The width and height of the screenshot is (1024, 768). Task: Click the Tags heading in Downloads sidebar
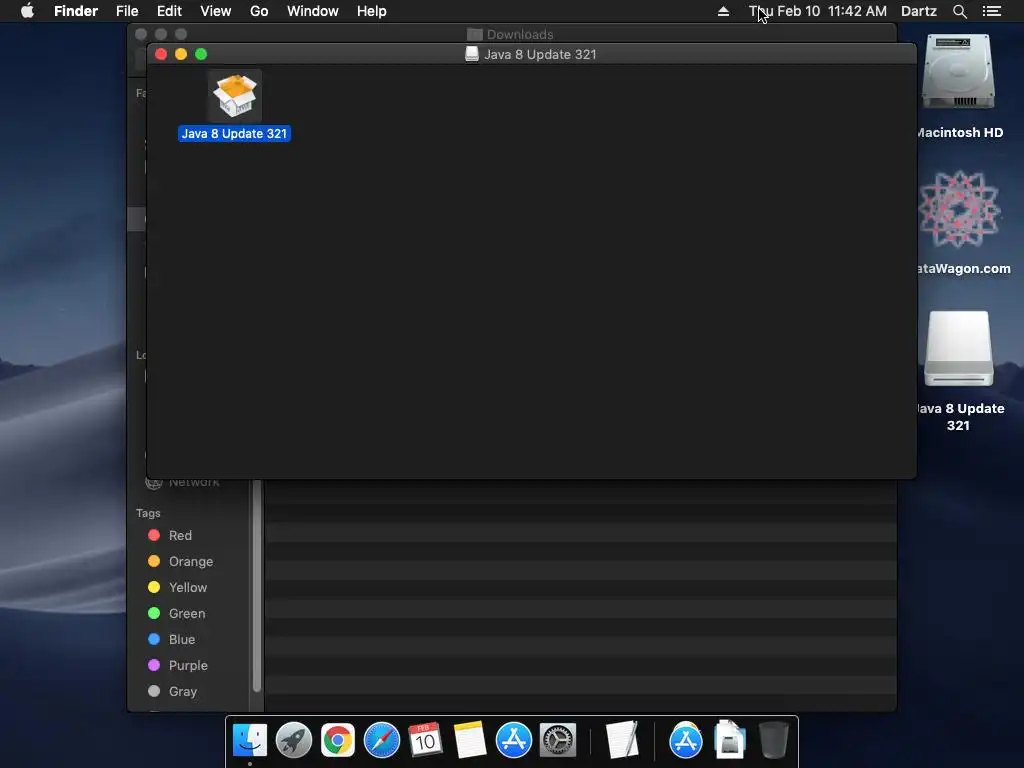[148, 513]
